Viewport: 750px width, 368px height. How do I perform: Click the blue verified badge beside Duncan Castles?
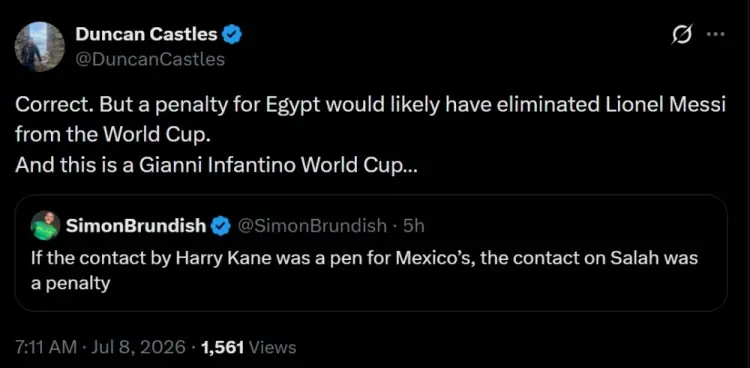233,35
